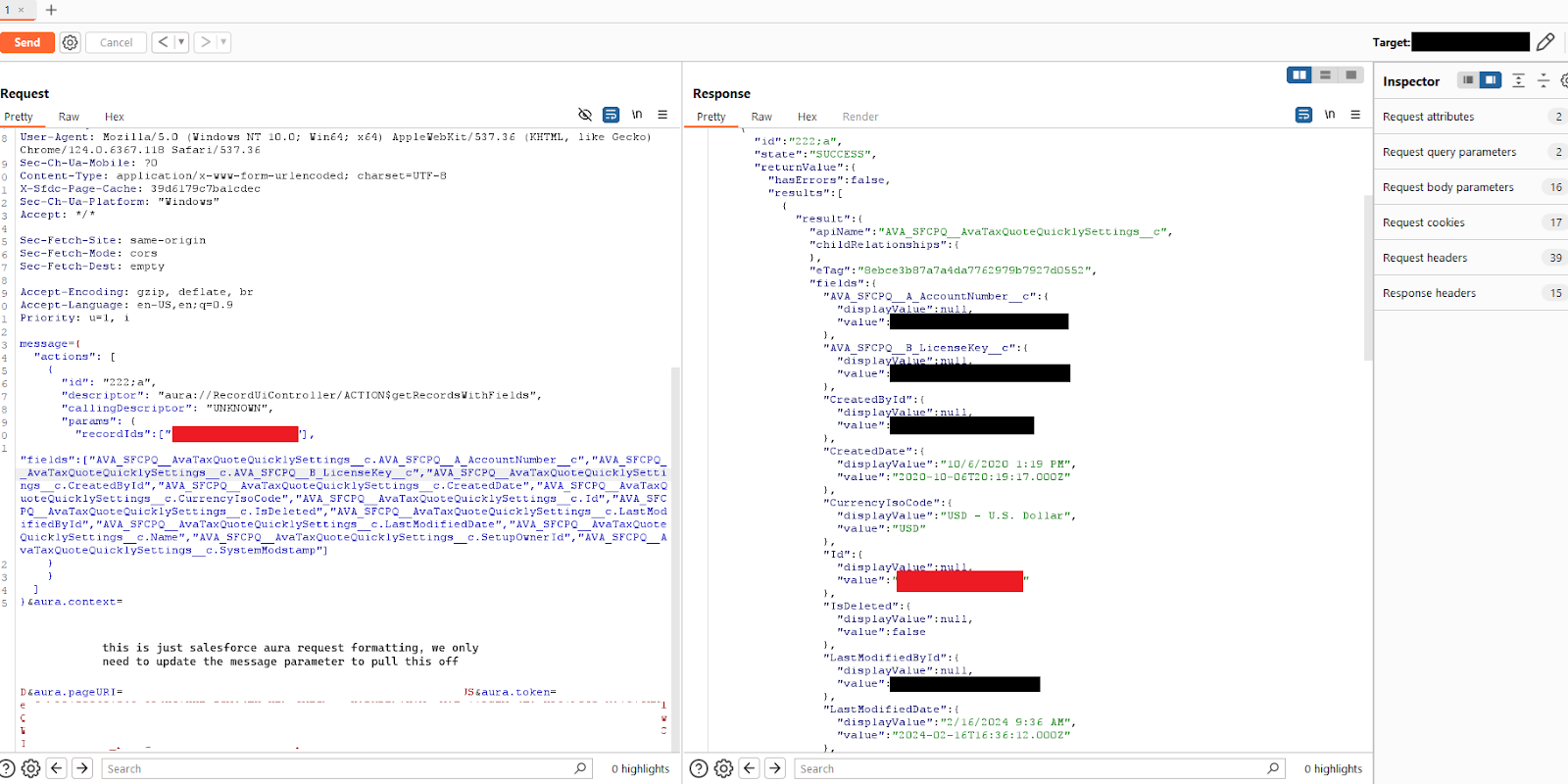Click the pencil icon to edit Target
The image size is (1568, 784).
[1545, 42]
